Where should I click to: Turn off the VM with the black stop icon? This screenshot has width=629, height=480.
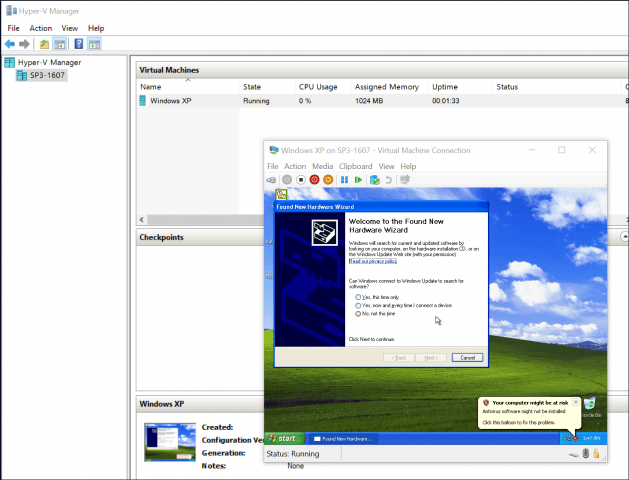pos(301,180)
